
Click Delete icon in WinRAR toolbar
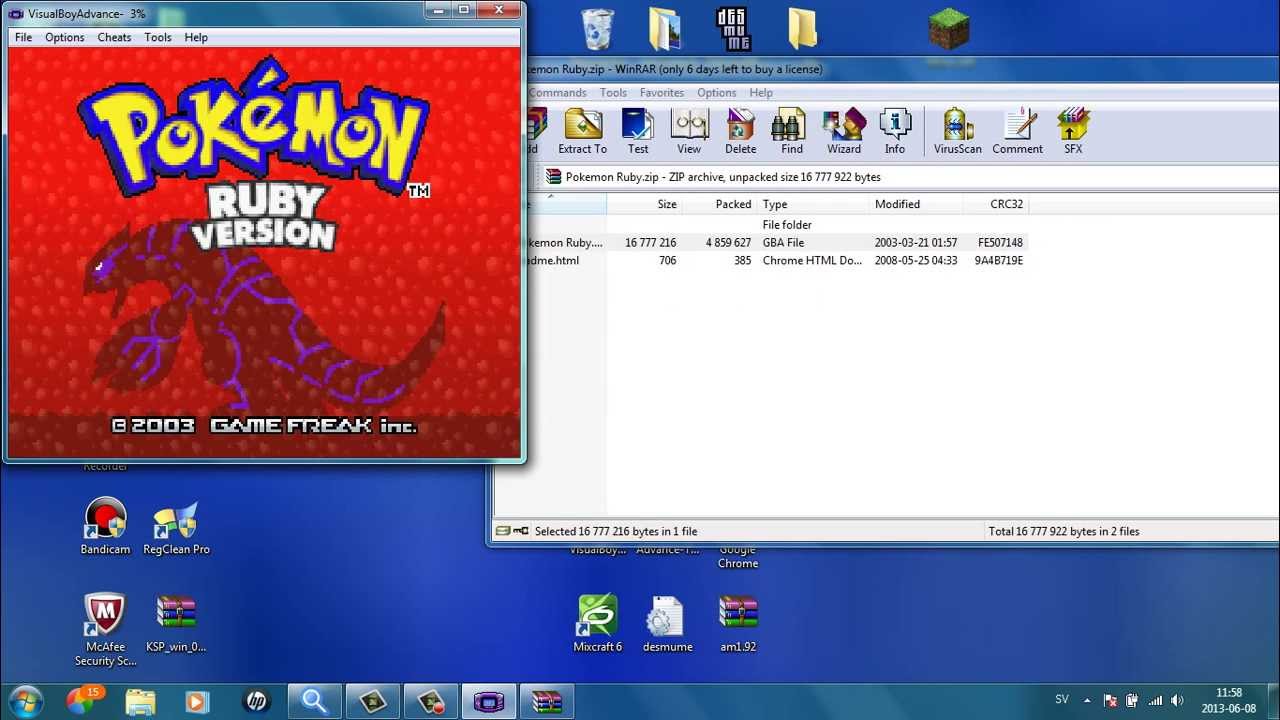click(x=740, y=131)
